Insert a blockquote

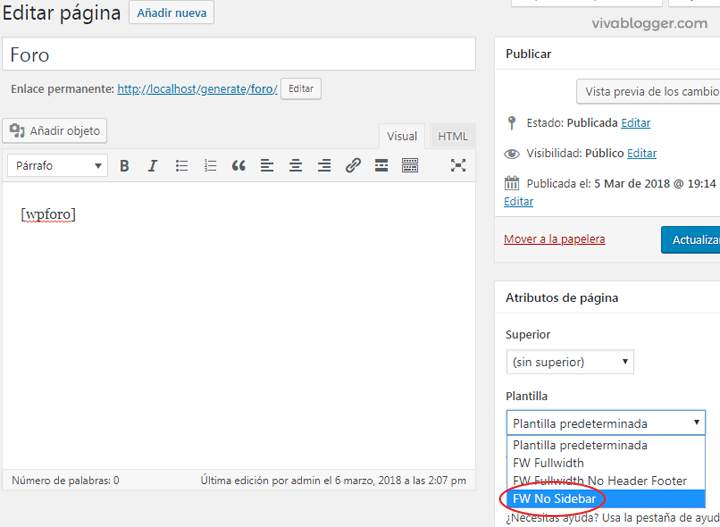tap(238, 166)
